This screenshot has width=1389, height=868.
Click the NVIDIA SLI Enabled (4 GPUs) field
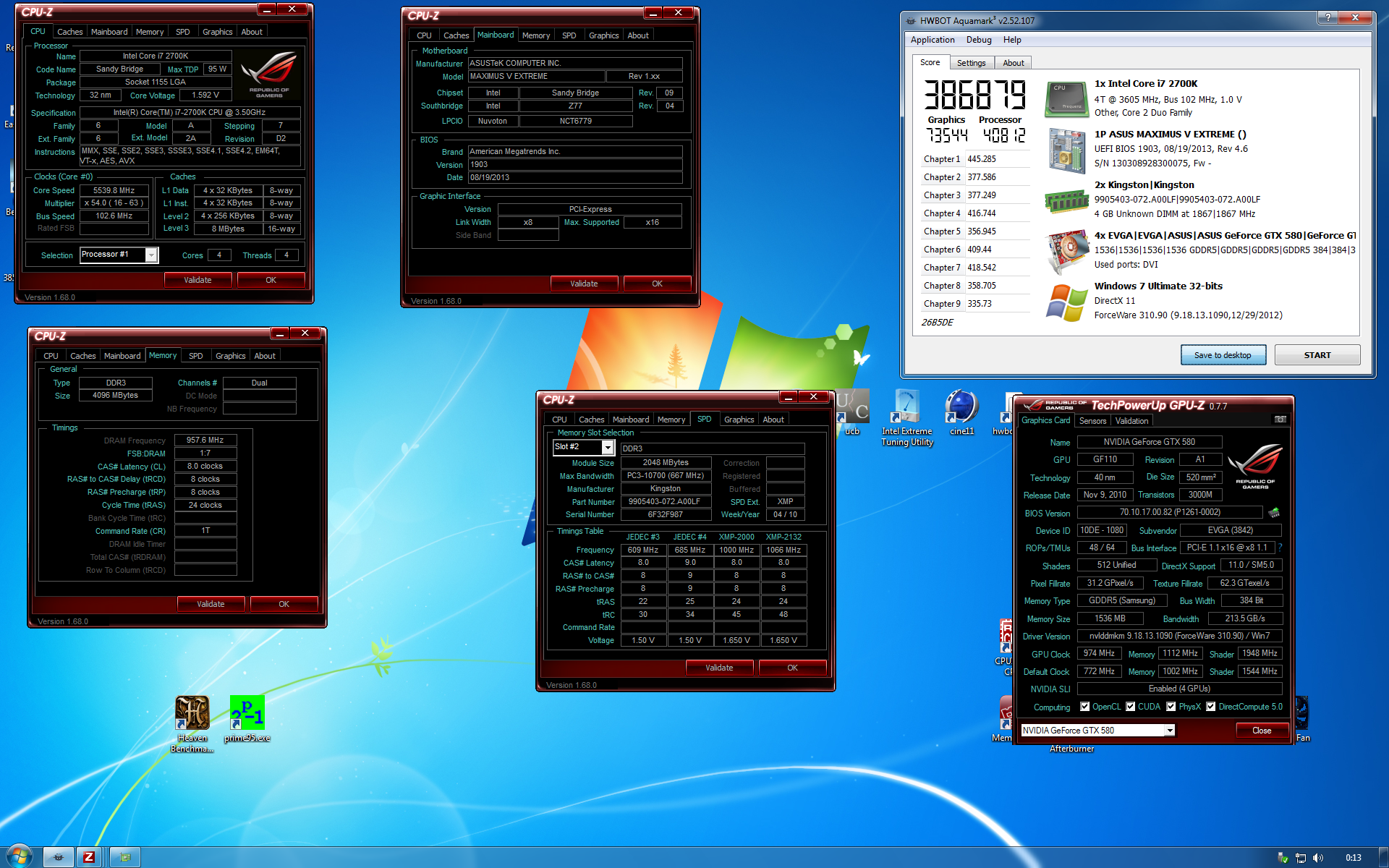[1178, 689]
